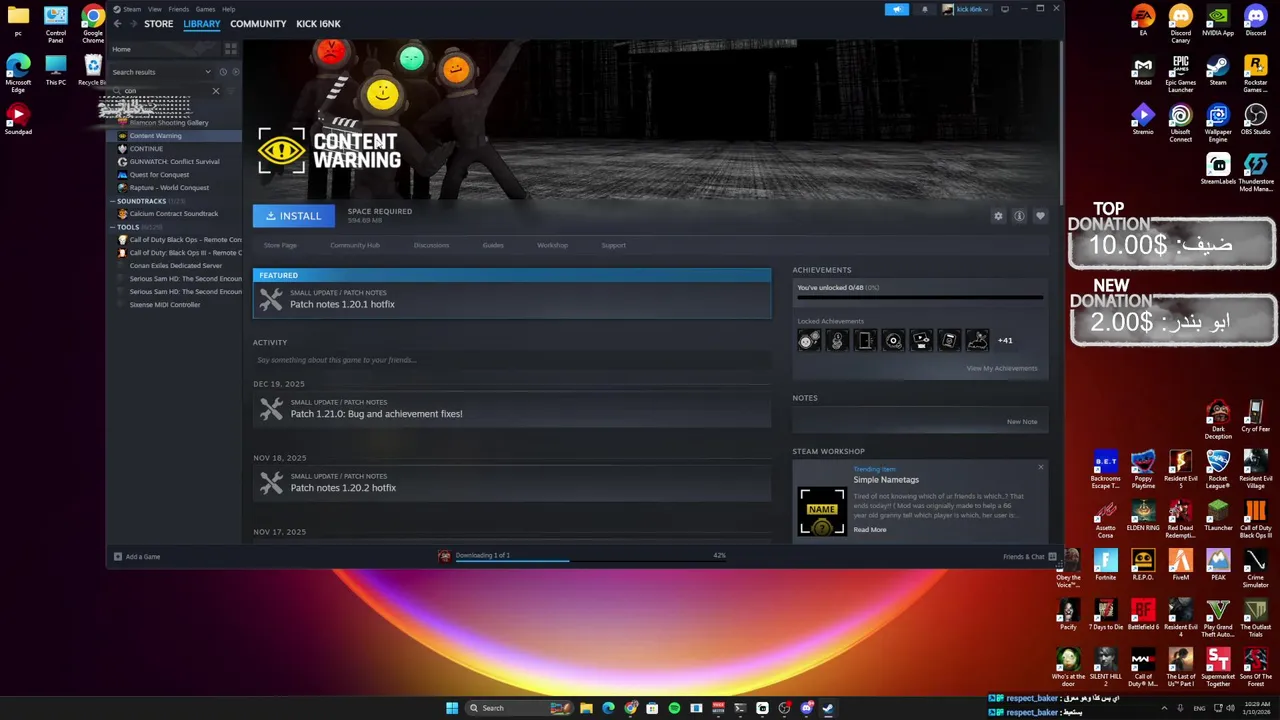Open the Community Hub link
Screen dimensions: 1280x720
click(355, 245)
